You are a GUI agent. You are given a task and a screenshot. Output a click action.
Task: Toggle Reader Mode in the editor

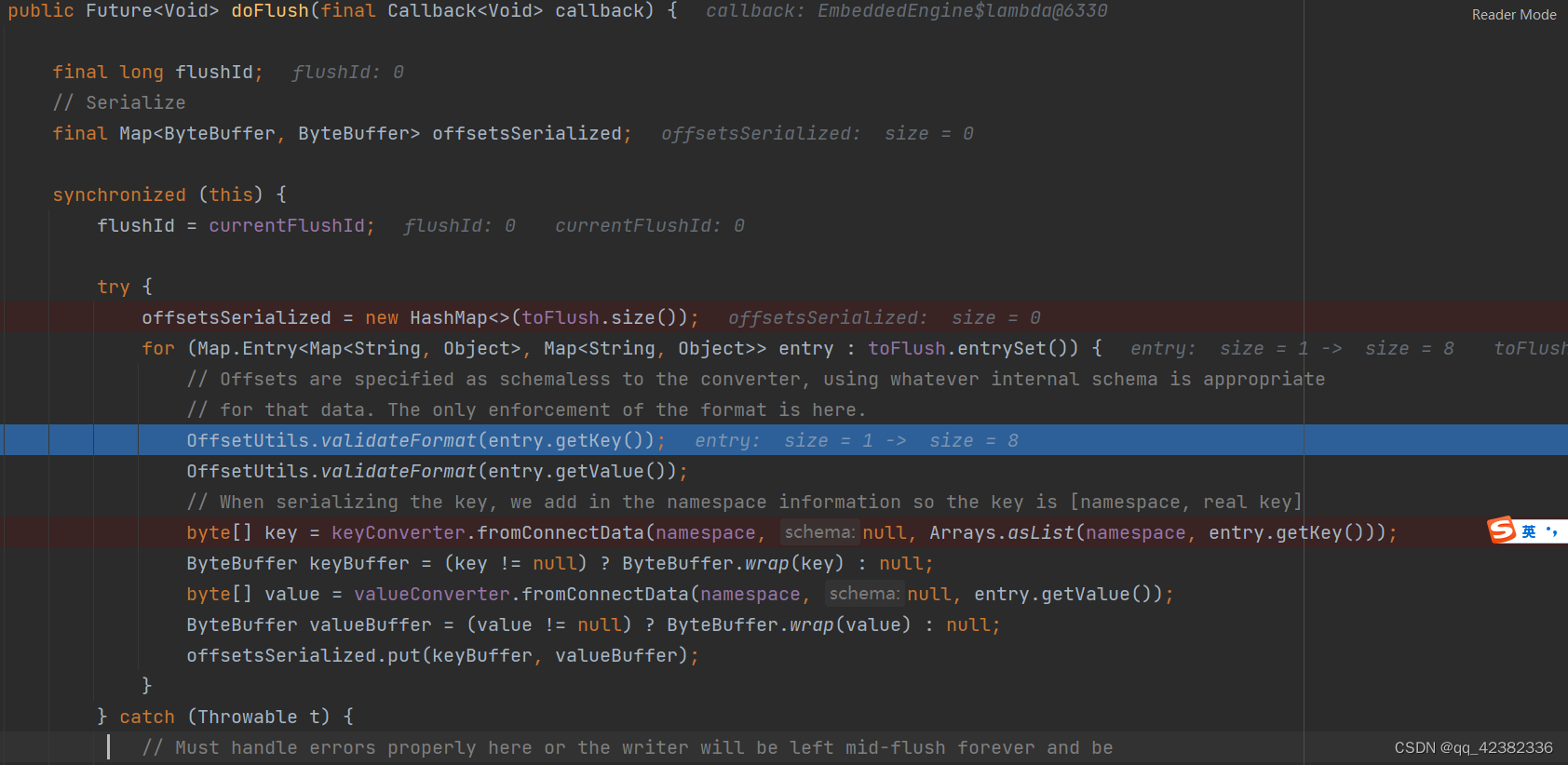1514,15
